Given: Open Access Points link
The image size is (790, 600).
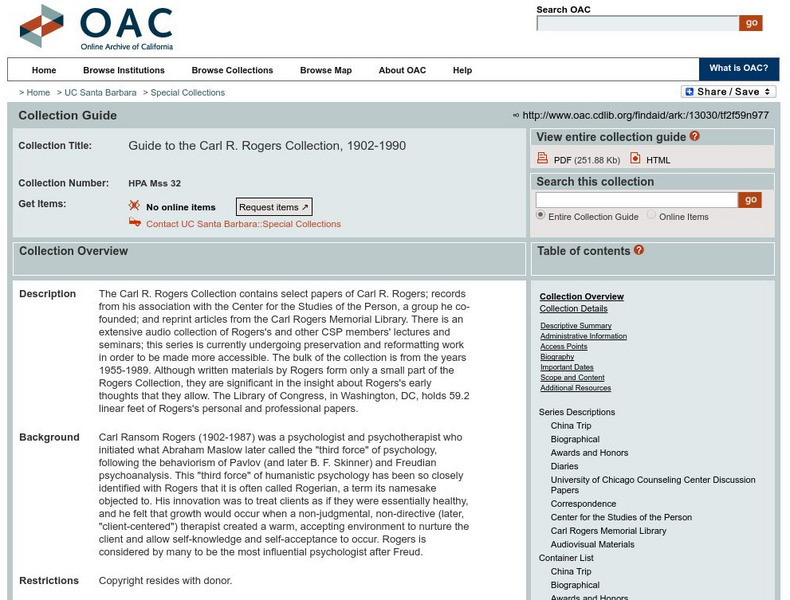Looking at the screenshot, I should (x=564, y=347).
